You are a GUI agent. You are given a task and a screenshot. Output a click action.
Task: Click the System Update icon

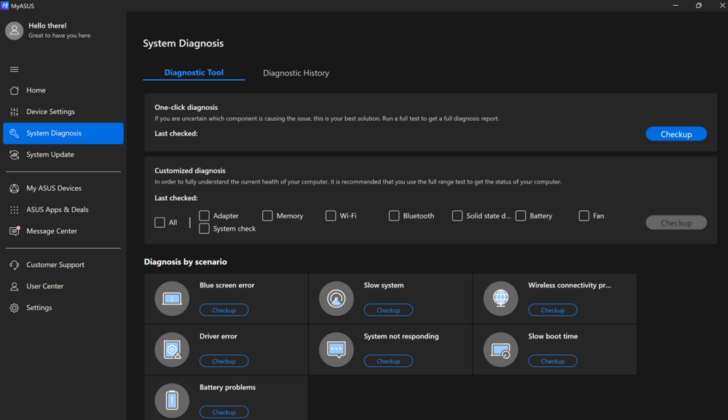pos(14,155)
